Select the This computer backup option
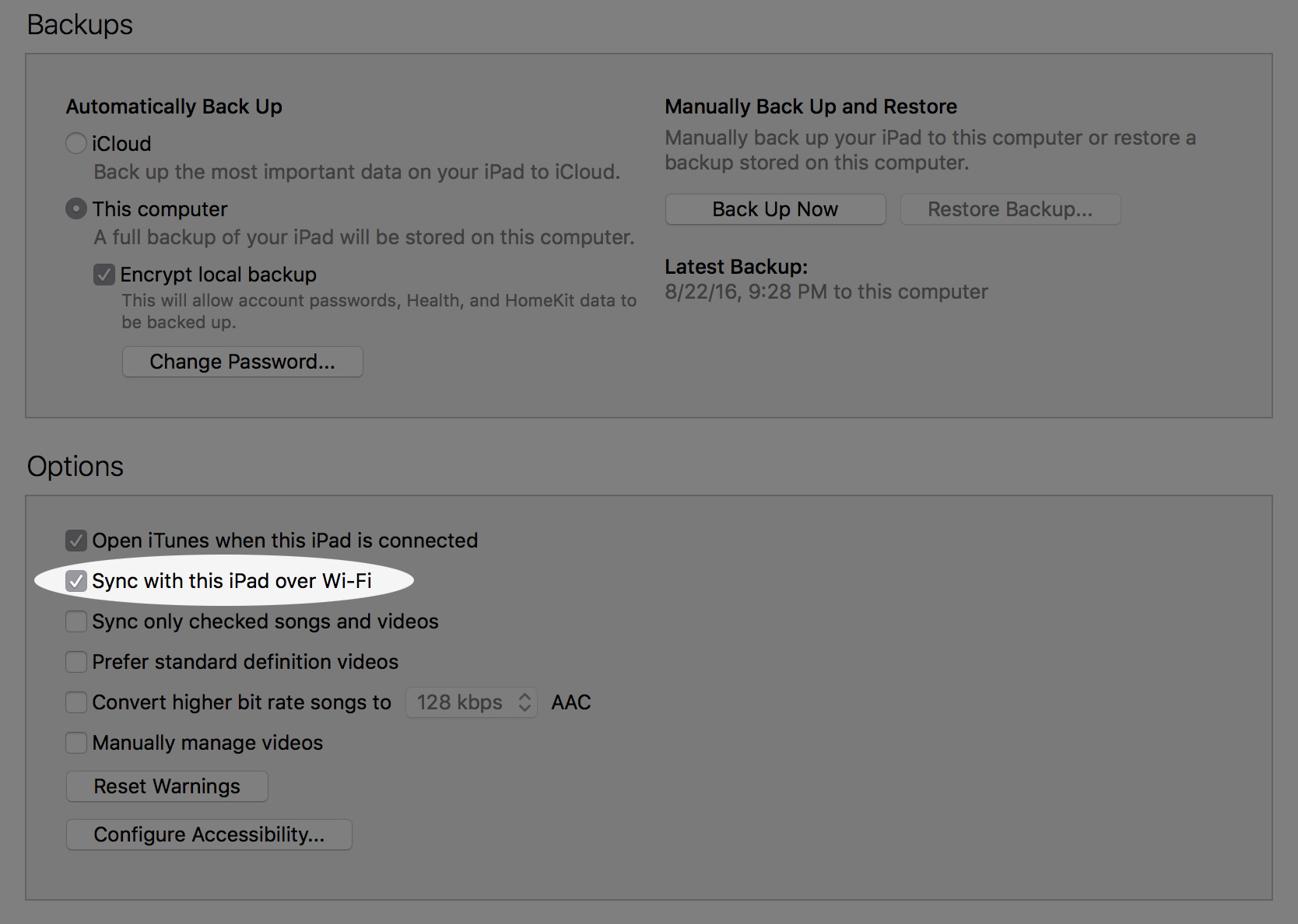1298x924 pixels. 75,208
